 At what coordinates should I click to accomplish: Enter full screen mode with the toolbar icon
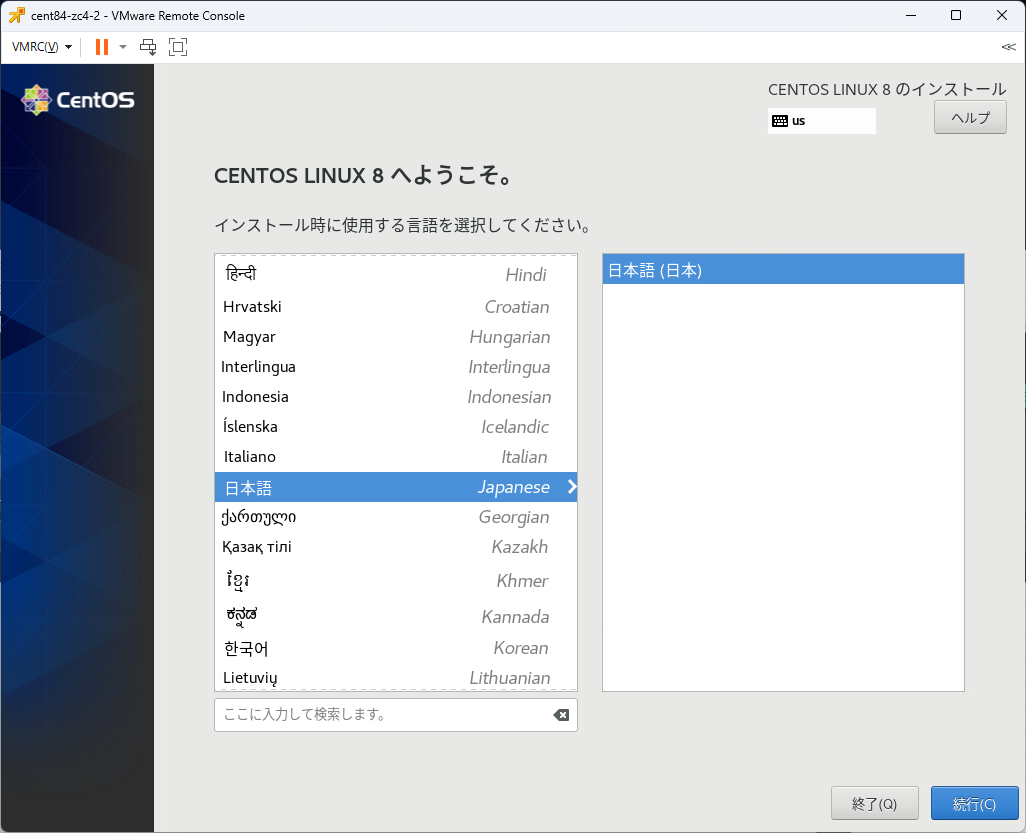[178, 46]
